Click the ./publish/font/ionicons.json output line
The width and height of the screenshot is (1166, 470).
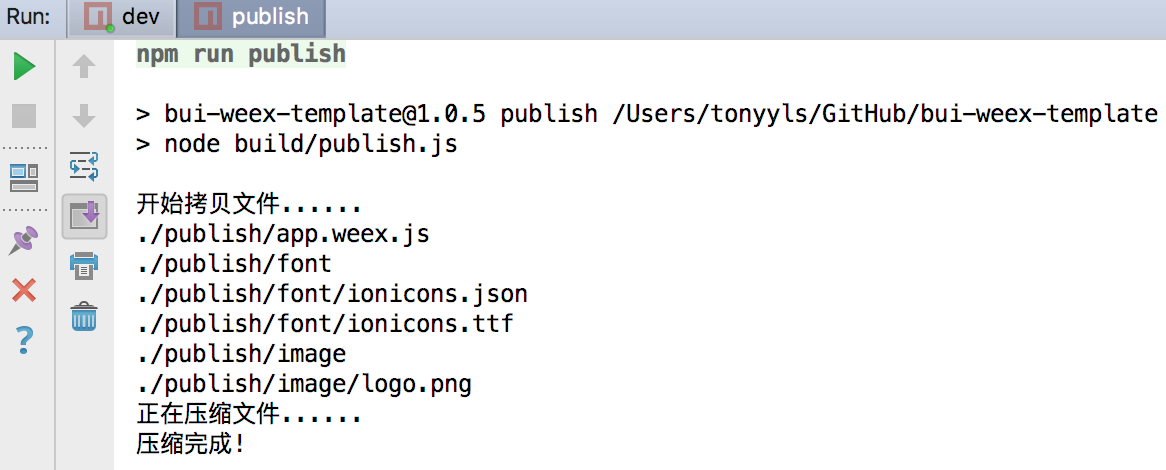click(332, 294)
